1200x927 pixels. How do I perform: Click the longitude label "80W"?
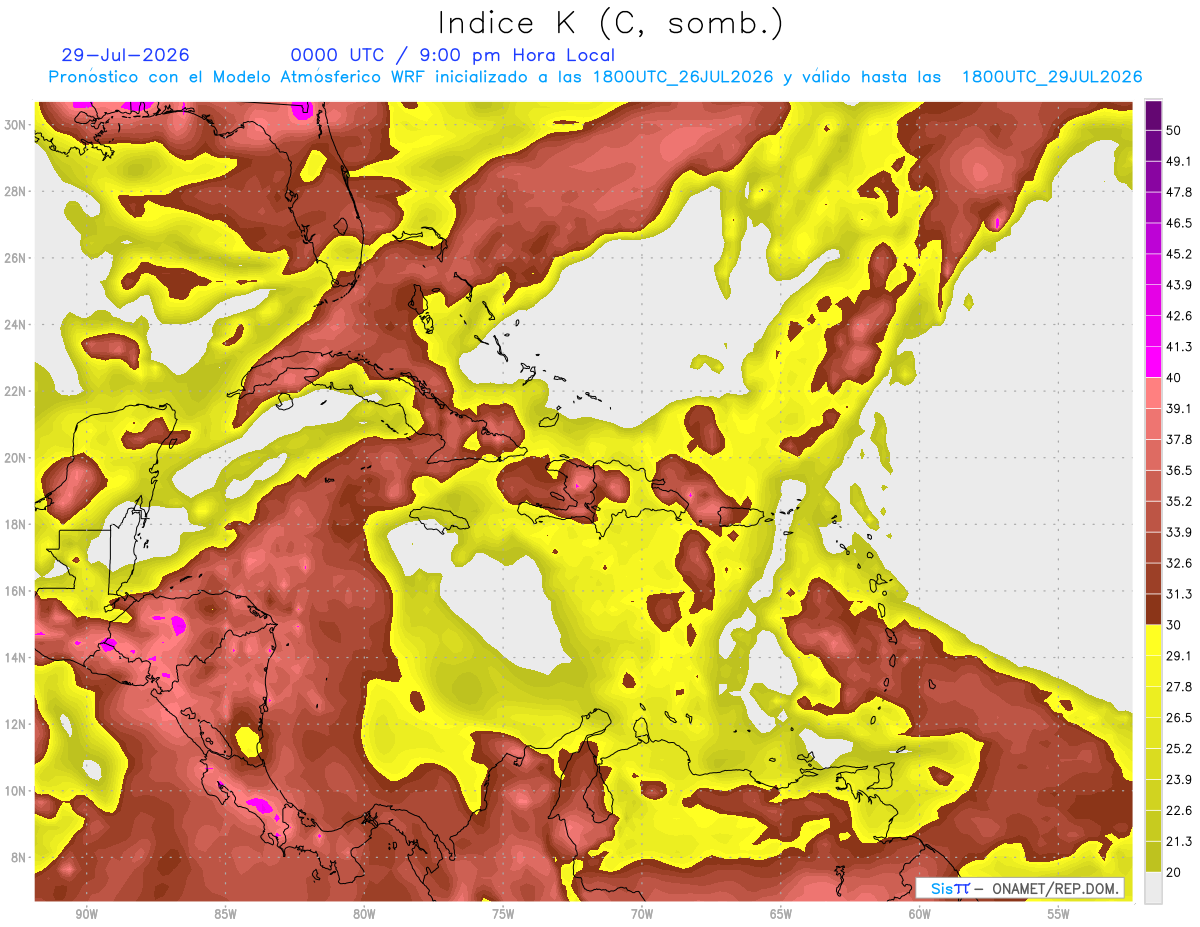[364, 914]
